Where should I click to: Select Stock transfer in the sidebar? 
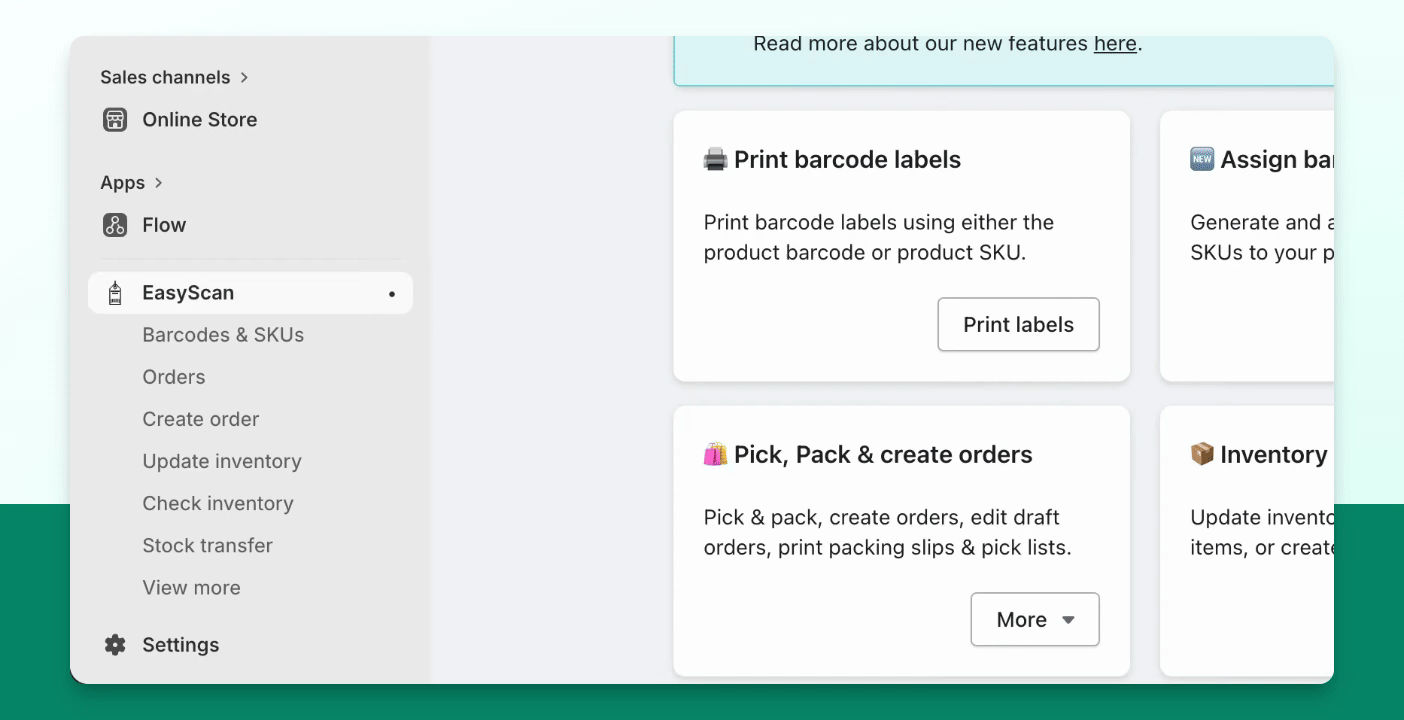(x=208, y=545)
